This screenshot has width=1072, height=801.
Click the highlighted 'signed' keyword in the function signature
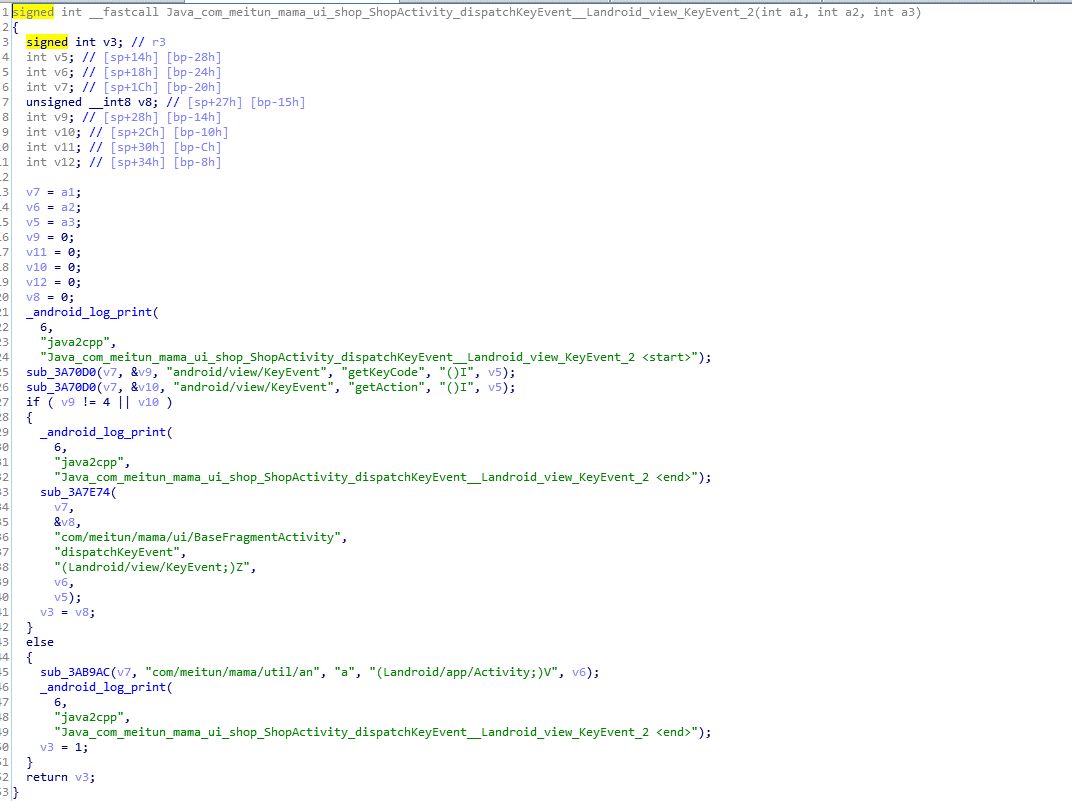pyautogui.click(x=33, y=12)
